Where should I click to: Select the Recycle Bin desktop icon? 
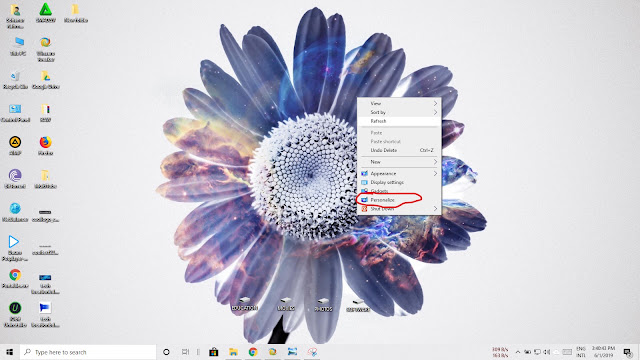point(15,80)
